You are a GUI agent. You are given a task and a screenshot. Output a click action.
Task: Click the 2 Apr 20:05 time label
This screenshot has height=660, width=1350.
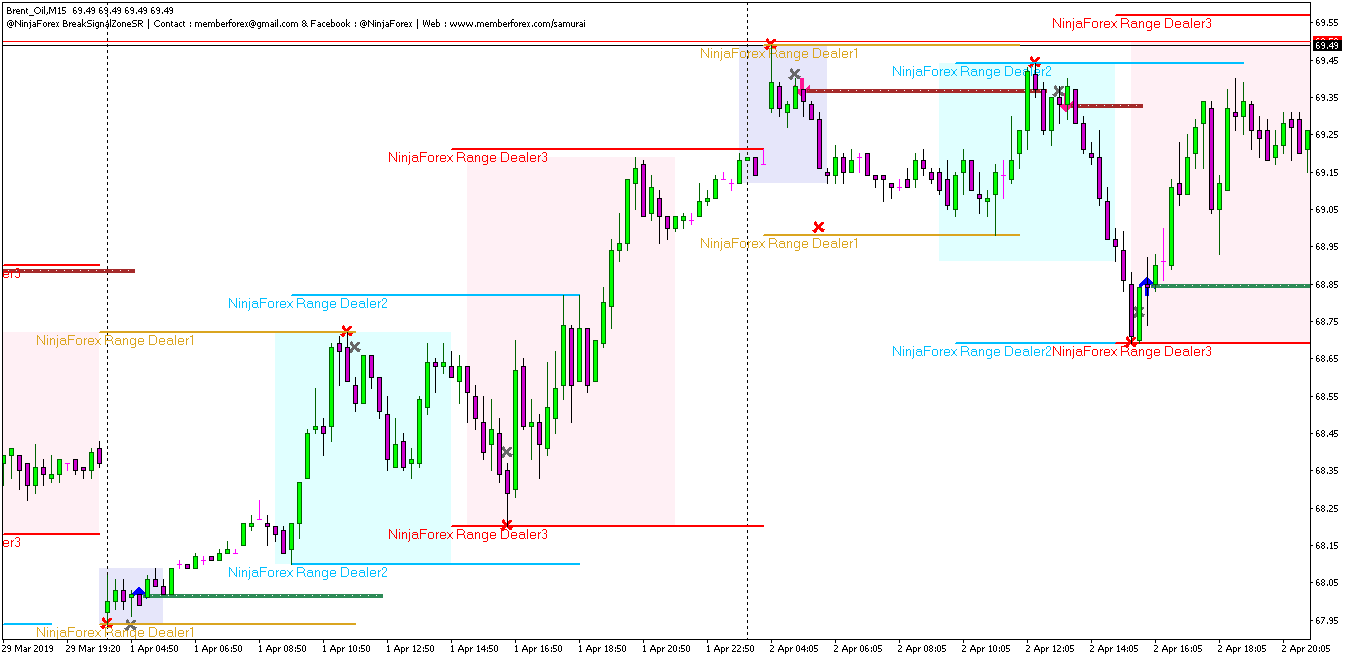pos(1307,648)
